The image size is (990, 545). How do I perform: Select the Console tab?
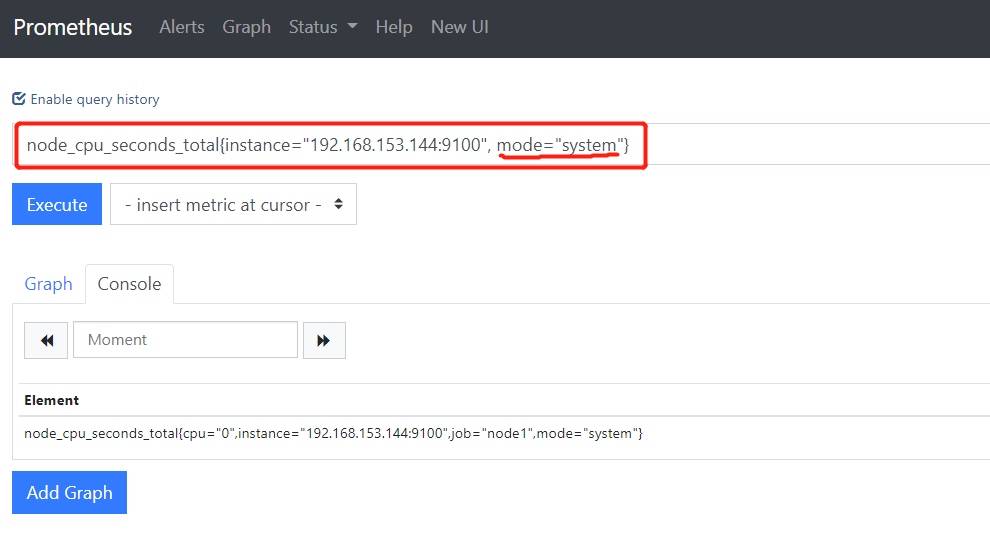[129, 284]
